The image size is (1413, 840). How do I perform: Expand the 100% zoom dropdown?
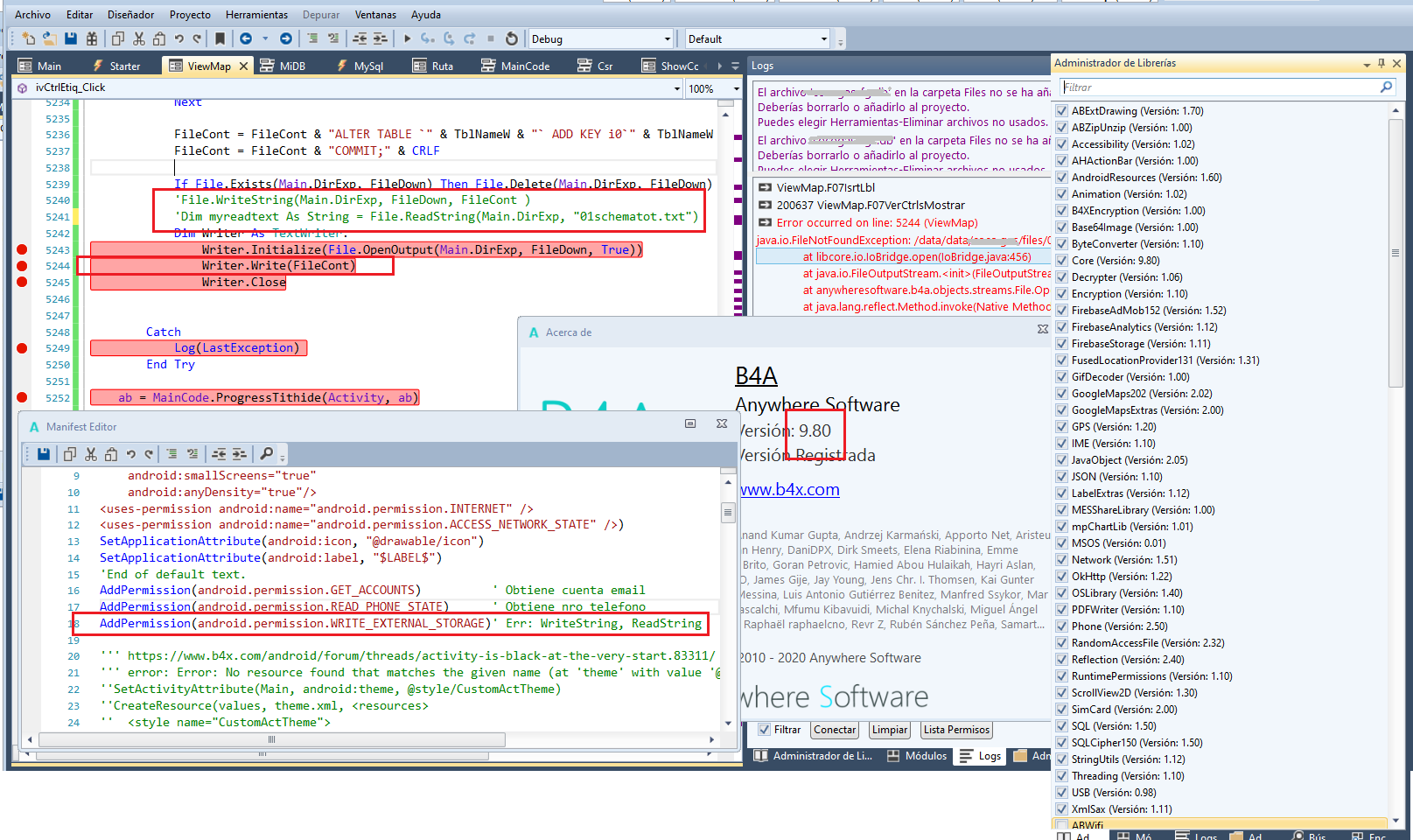click(736, 88)
